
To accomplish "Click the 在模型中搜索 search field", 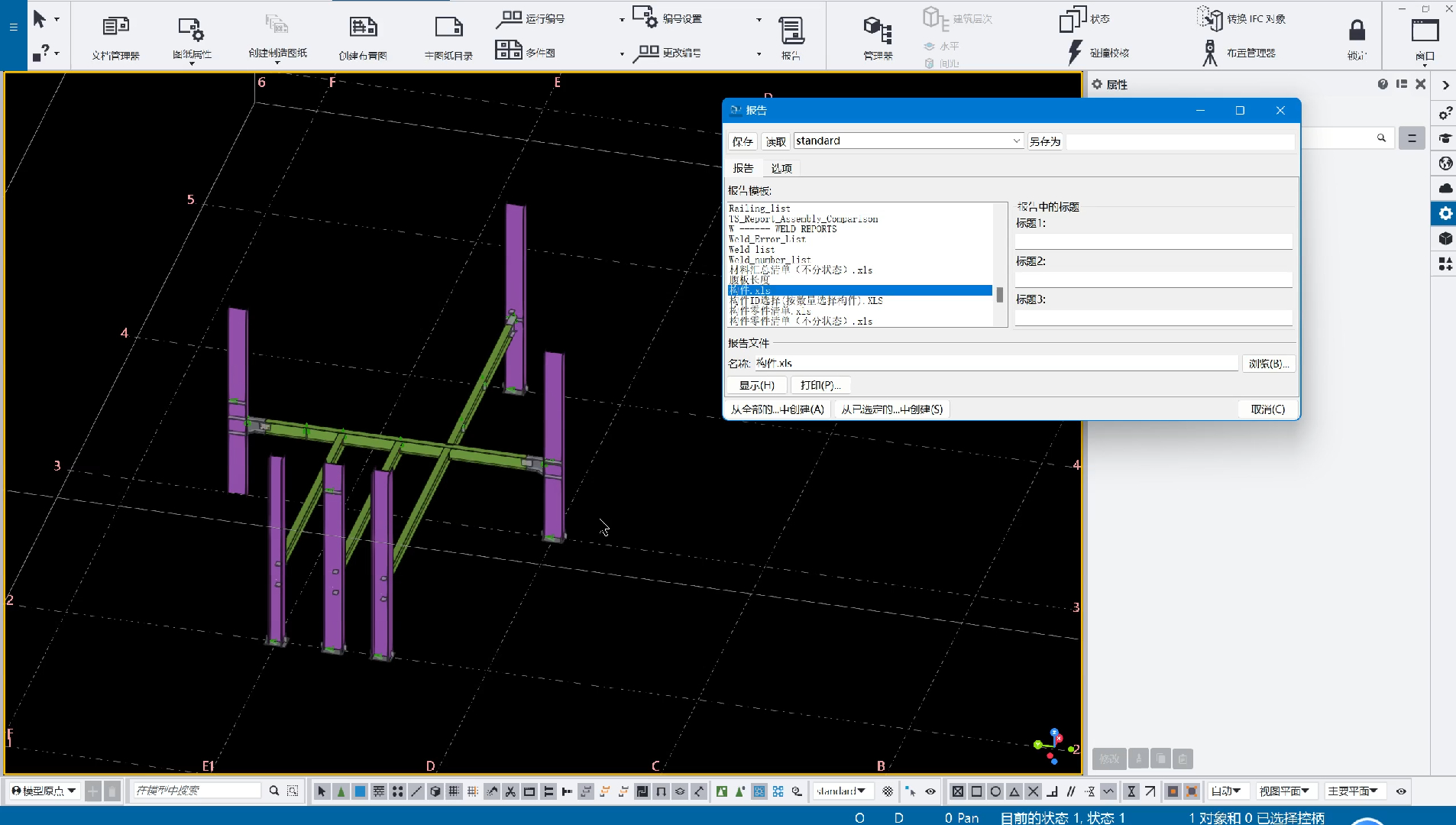I will coord(197,791).
